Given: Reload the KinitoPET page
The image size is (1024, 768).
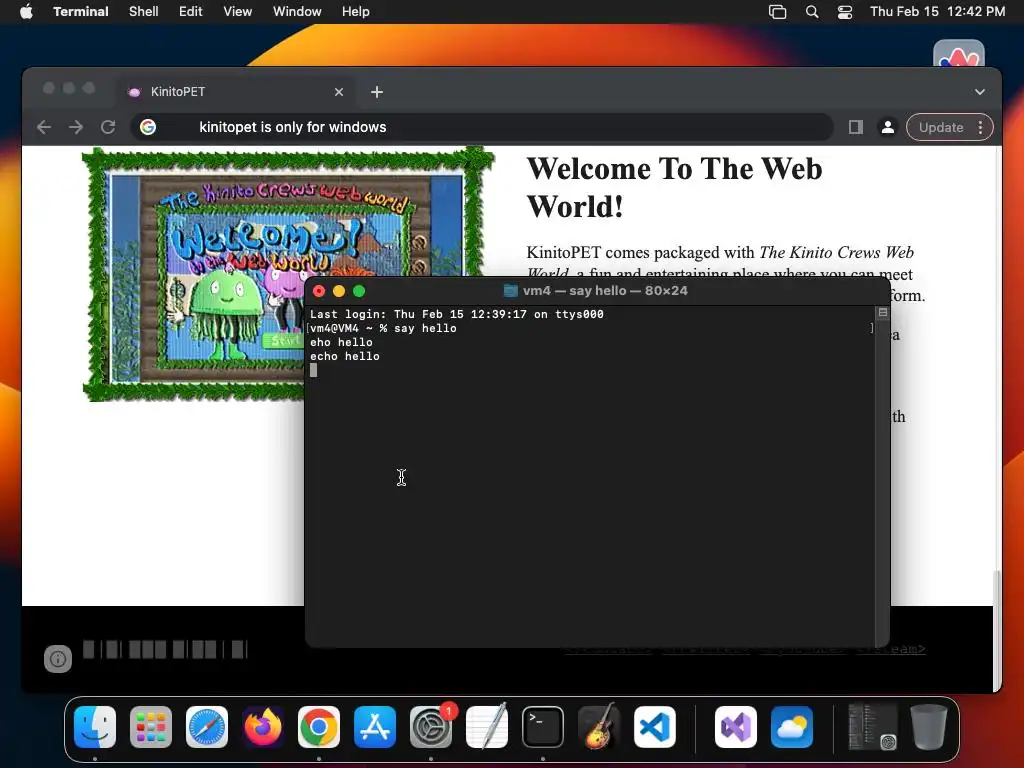Looking at the screenshot, I should (x=108, y=127).
